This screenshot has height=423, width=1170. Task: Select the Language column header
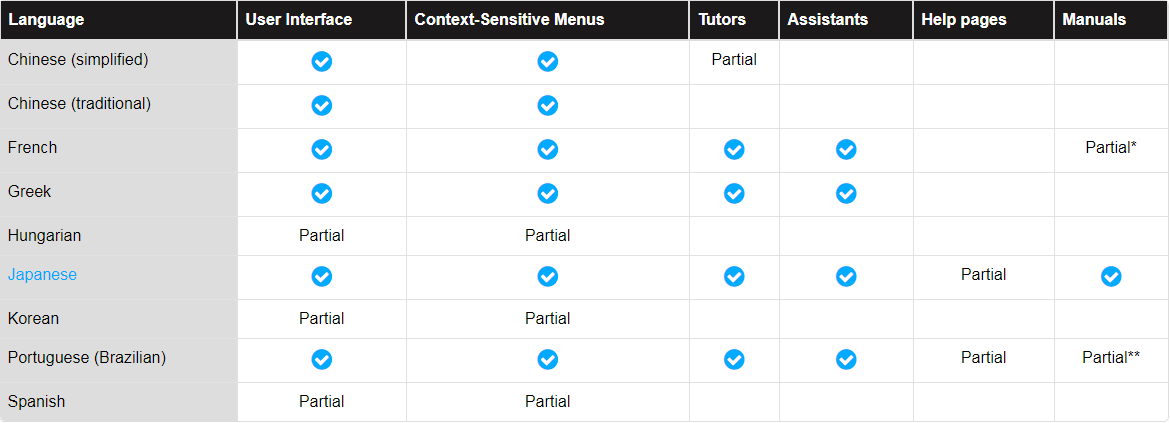pos(119,20)
